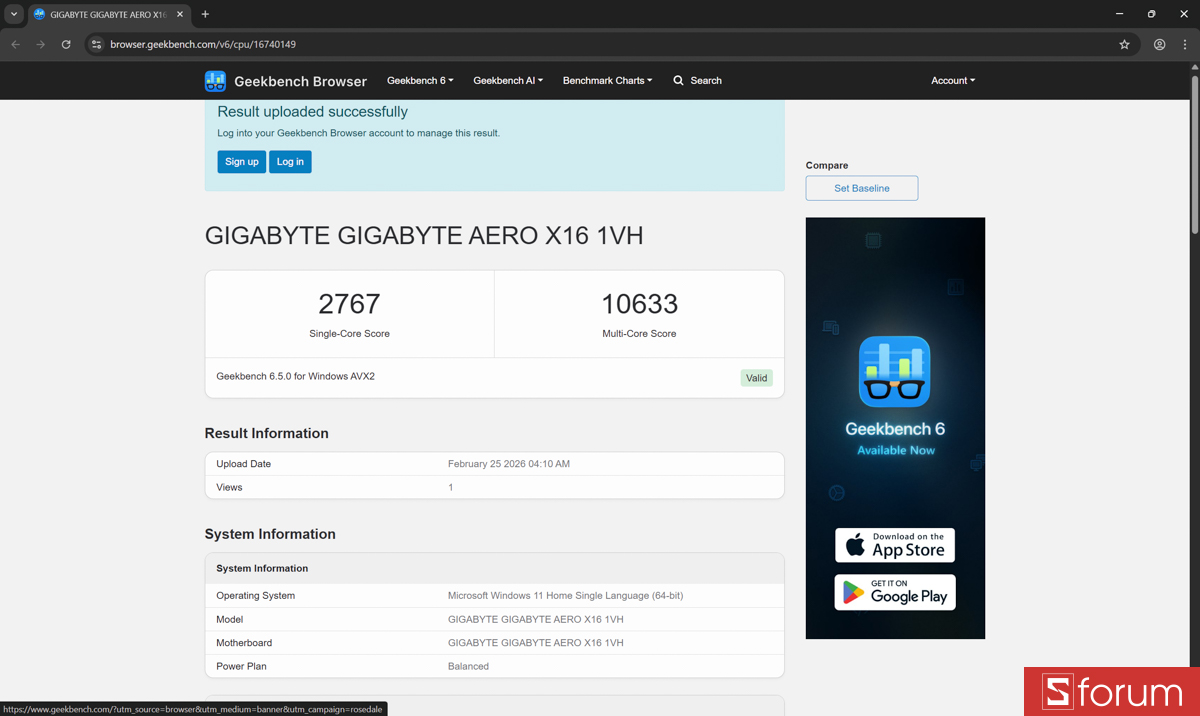Open the browser profile icon
Viewport: 1200px width, 716px height.
click(x=1159, y=44)
